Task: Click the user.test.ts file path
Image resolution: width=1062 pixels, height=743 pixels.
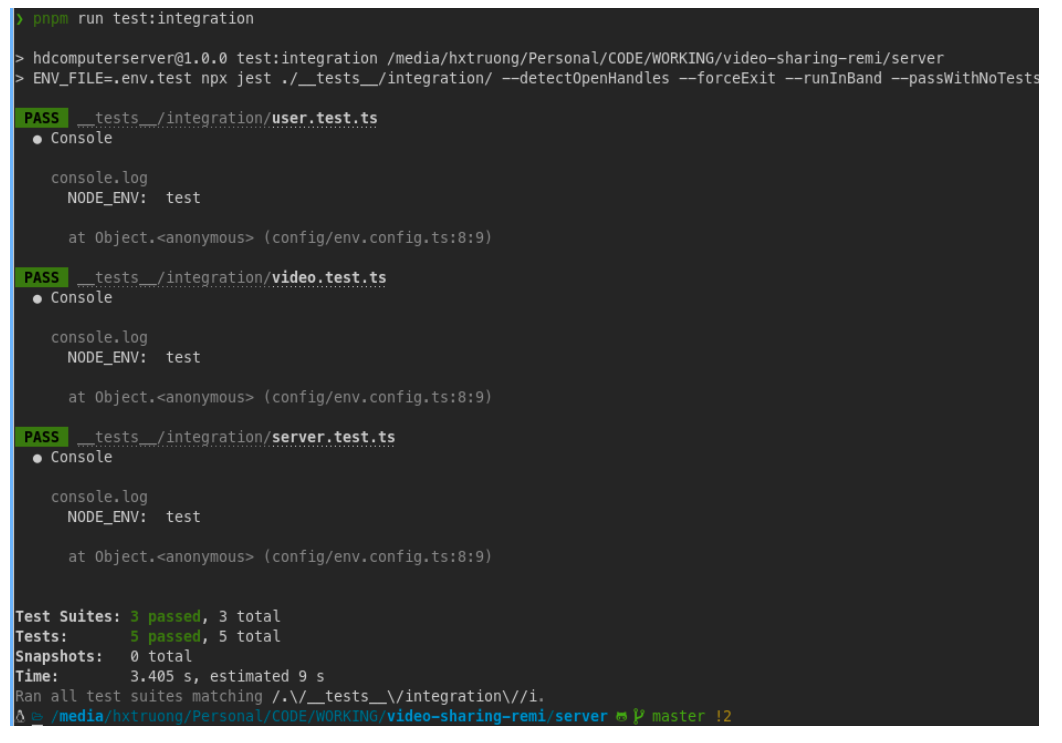Action: click(227, 119)
